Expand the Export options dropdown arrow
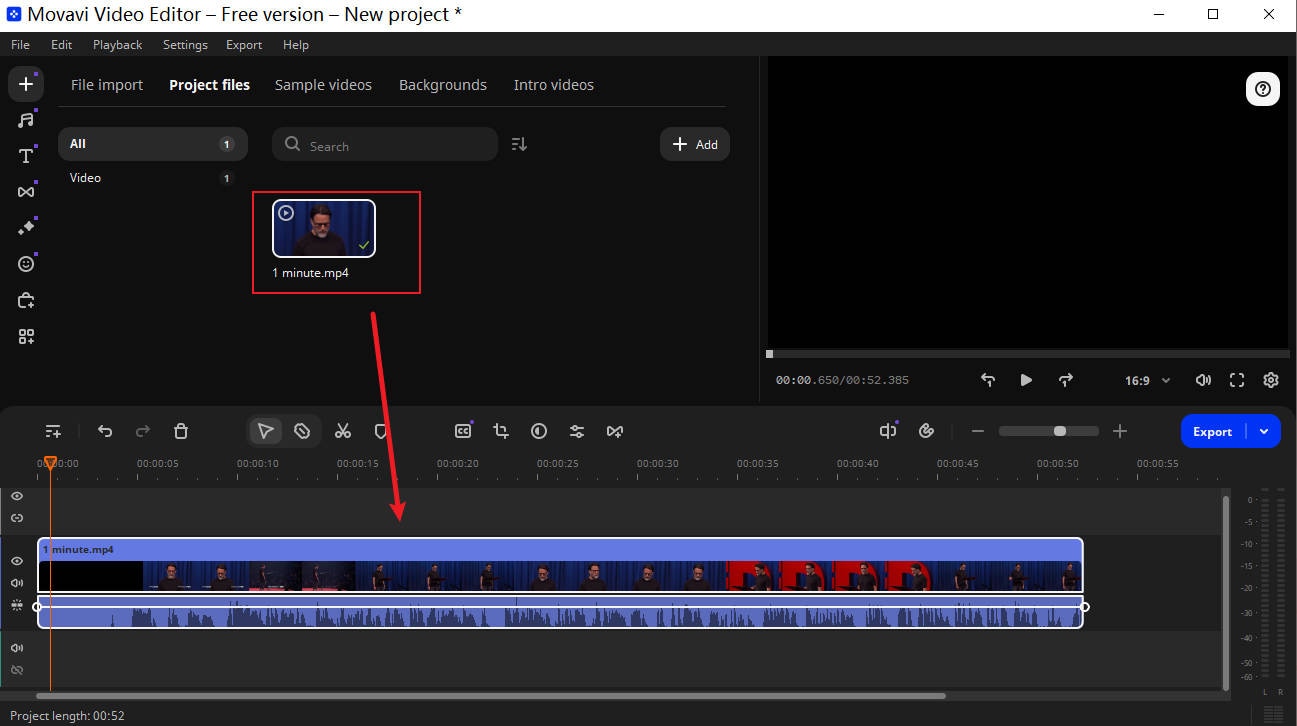Viewport: 1297px width, 726px height. tap(1264, 431)
